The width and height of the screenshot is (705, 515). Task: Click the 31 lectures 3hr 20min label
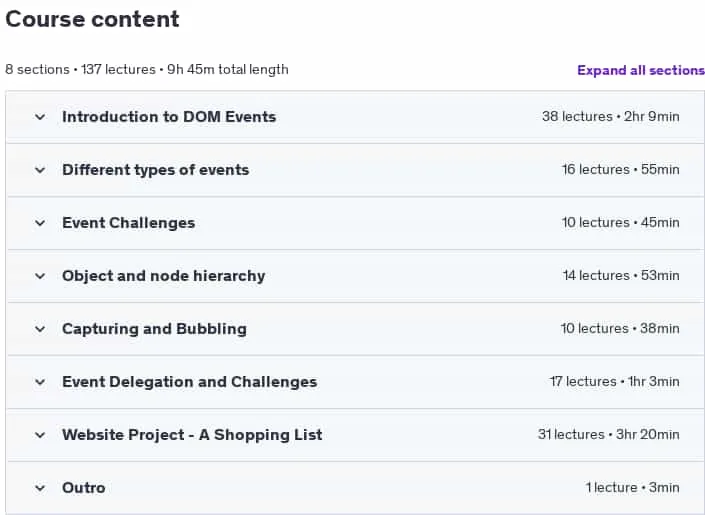pyautogui.click(x=609, y=434)
